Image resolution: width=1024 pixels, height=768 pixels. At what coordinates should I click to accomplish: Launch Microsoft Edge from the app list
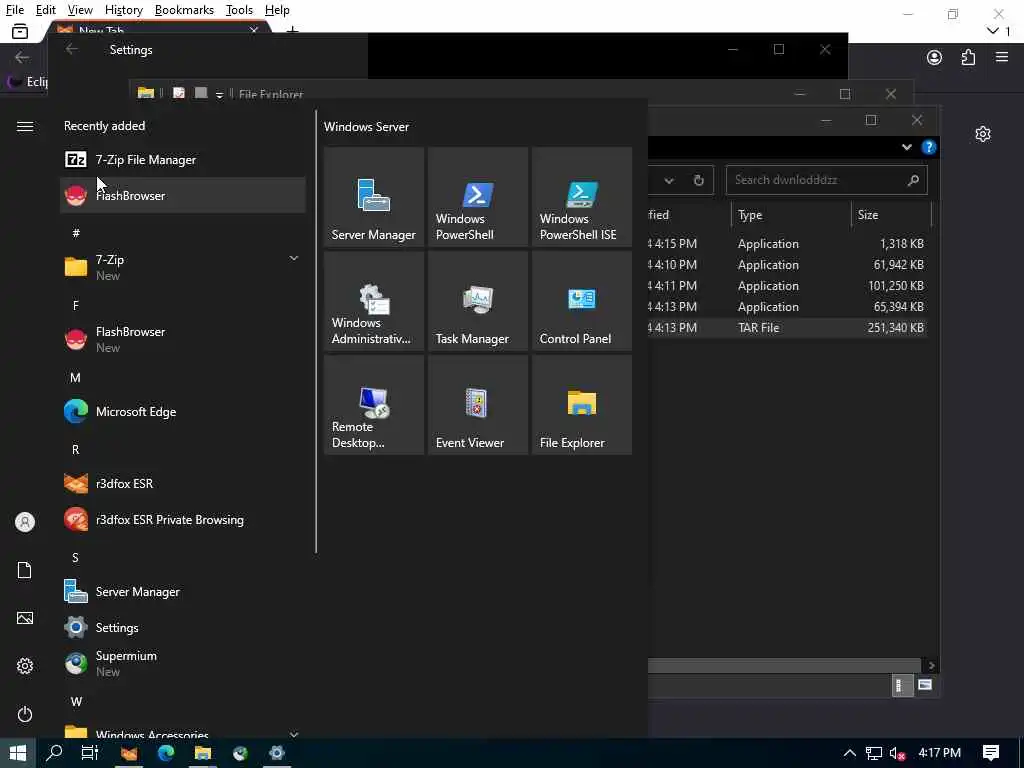pyautogui.click(x=182, y=411)
